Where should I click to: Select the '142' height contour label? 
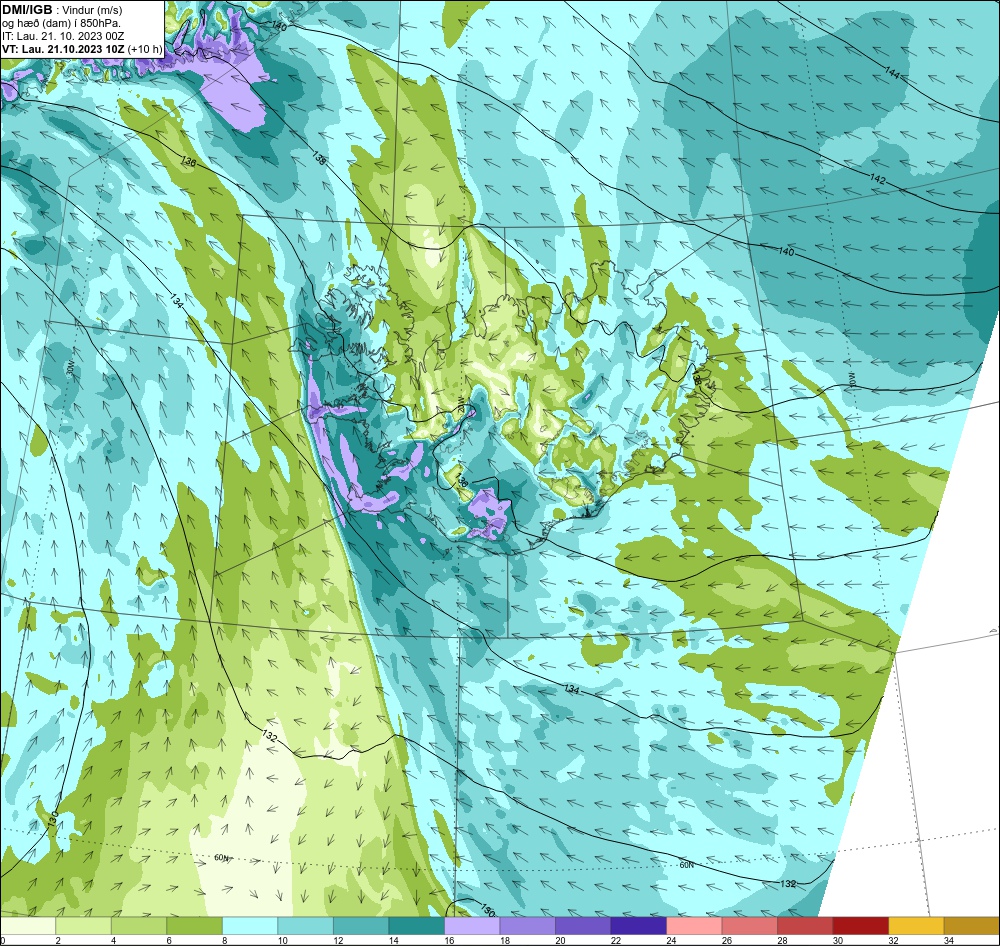[878, 180]
